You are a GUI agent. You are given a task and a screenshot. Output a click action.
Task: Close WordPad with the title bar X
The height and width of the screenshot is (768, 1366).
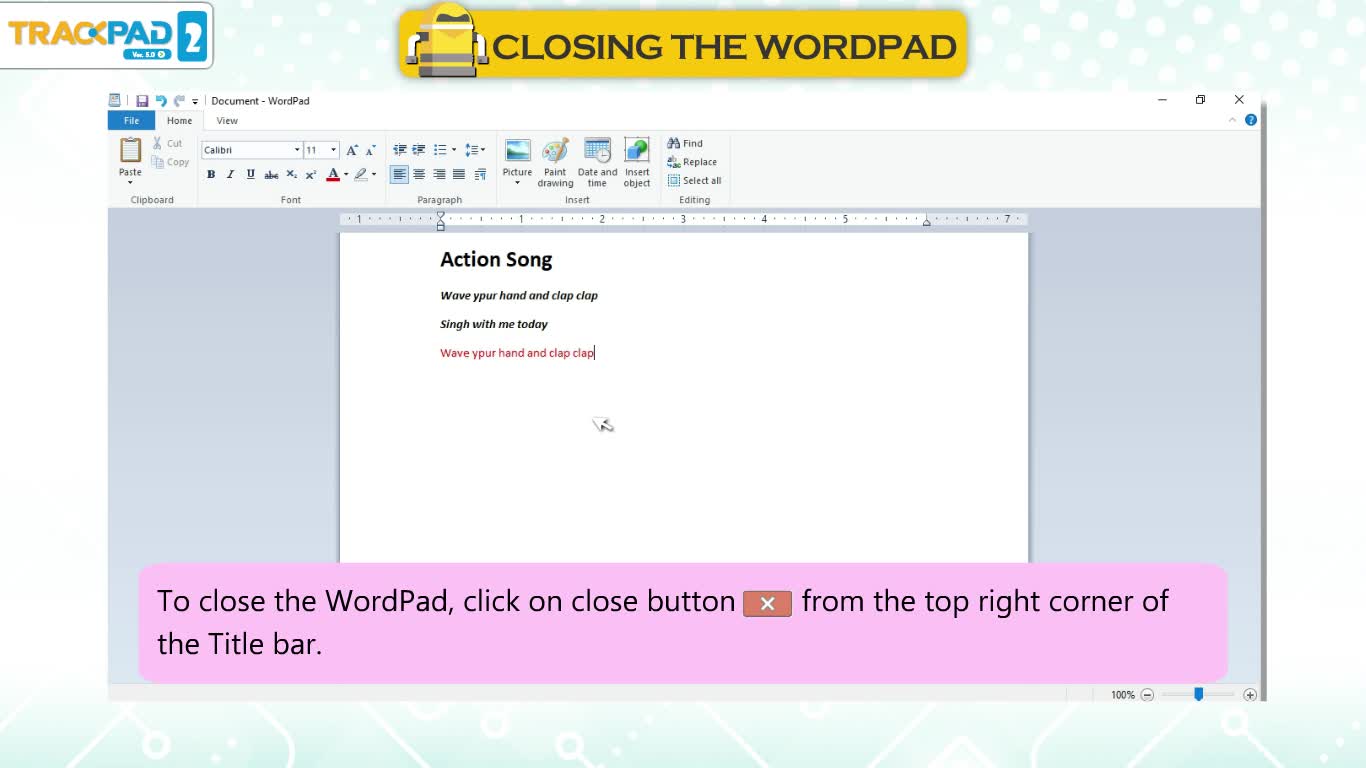[1239, 100]
